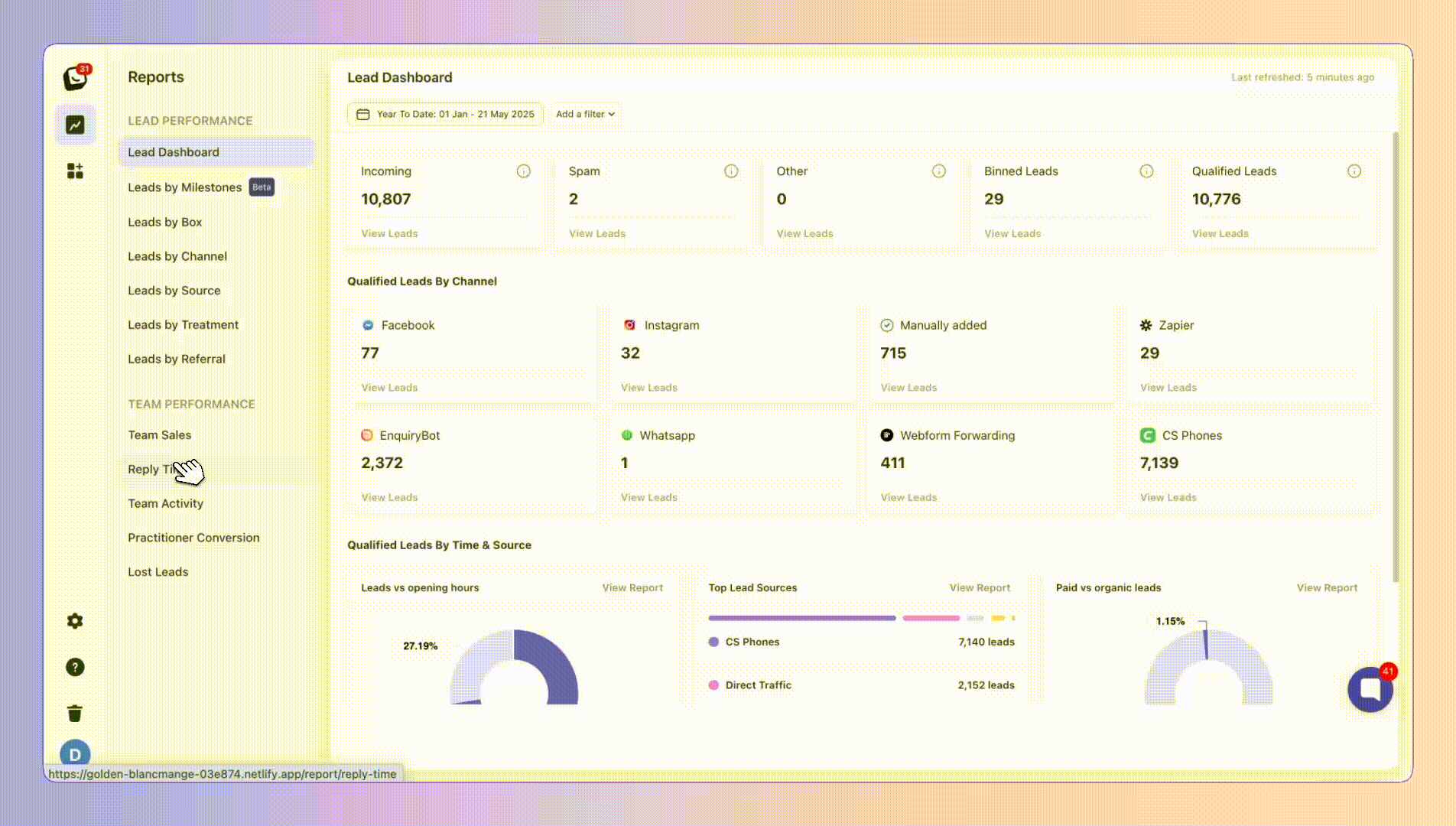Click the Facebook channel icon

tap(368, 325)
